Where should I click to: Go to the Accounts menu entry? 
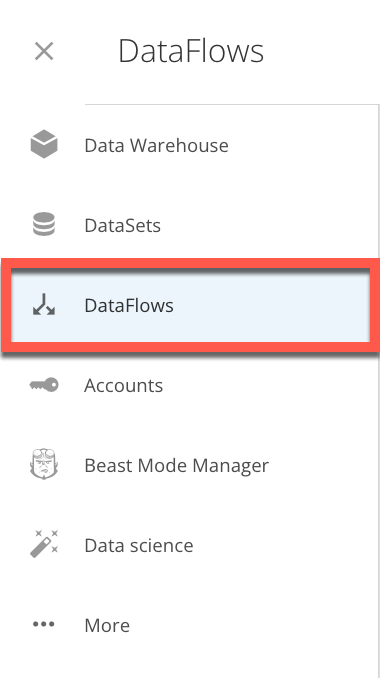point(124,385)
